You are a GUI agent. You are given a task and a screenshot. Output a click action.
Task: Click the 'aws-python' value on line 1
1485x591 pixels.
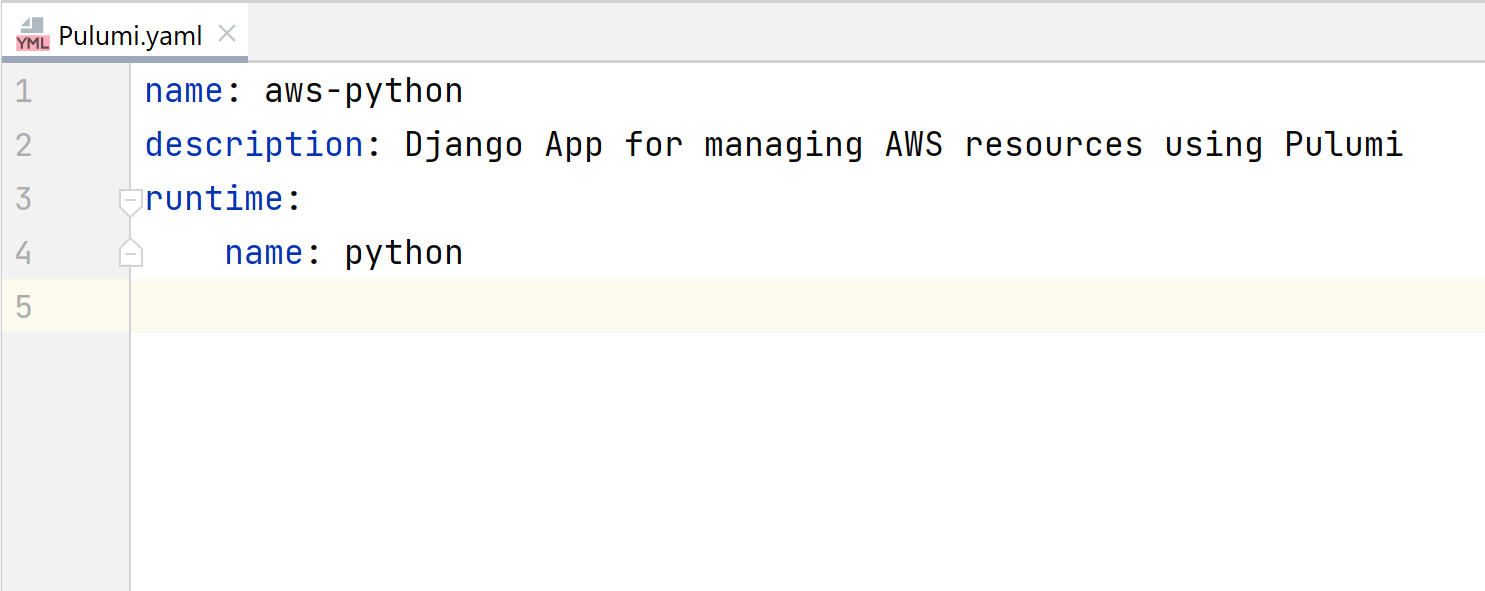point(364,92)
